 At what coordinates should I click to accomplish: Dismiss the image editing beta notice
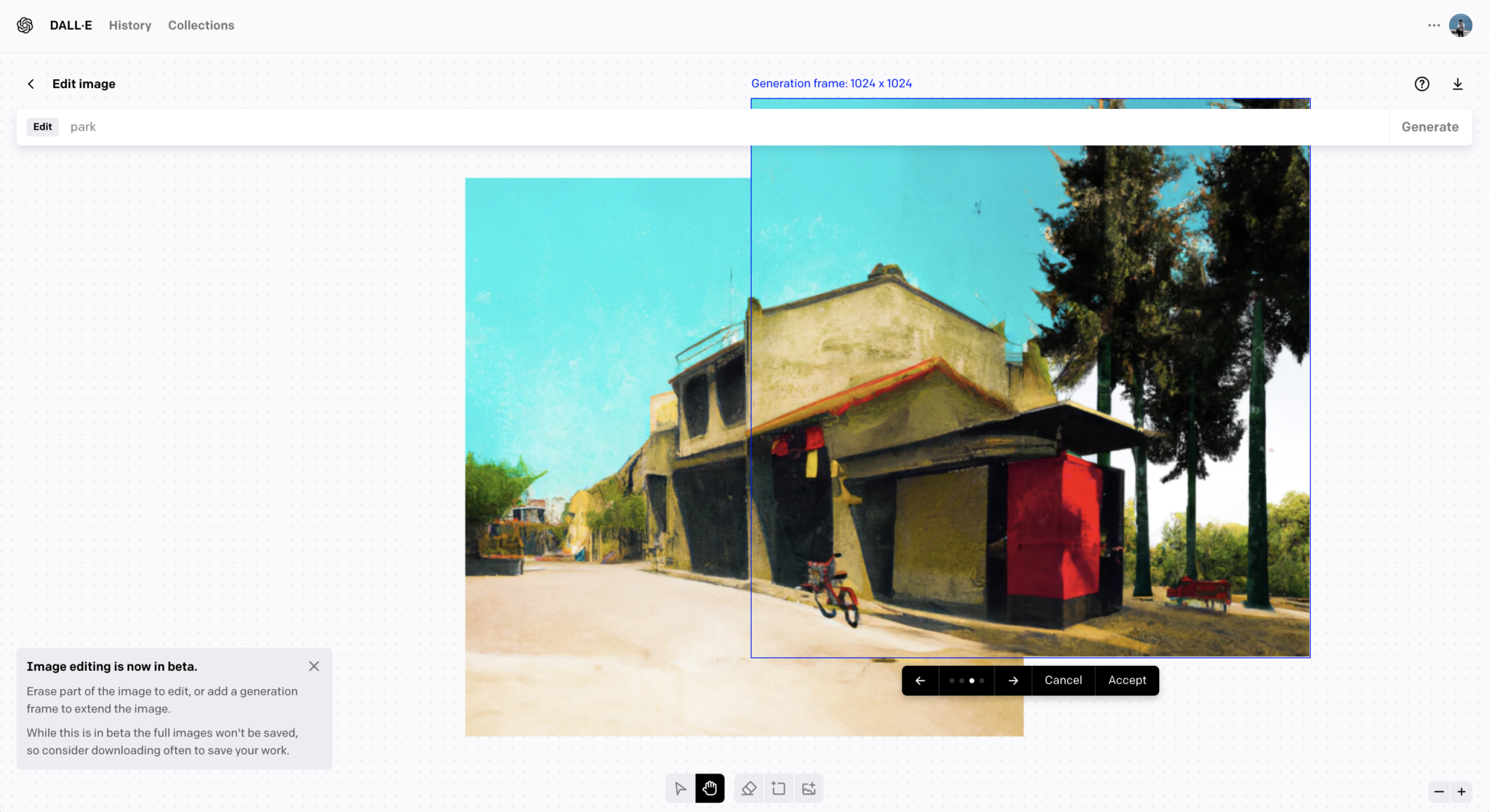click(x=314, y=667)
